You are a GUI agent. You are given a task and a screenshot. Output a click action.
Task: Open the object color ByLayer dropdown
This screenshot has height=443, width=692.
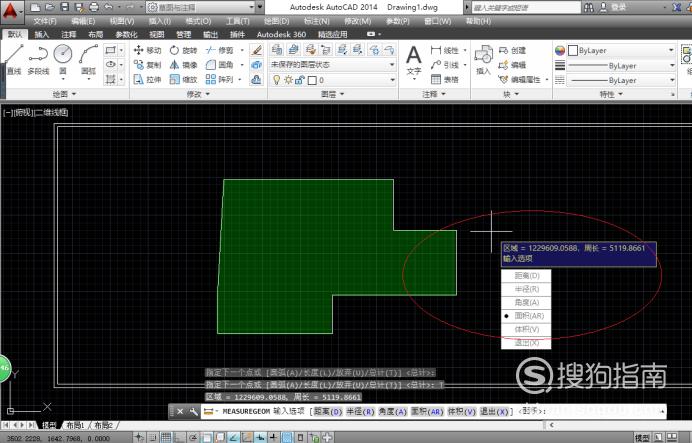[621, 50]
